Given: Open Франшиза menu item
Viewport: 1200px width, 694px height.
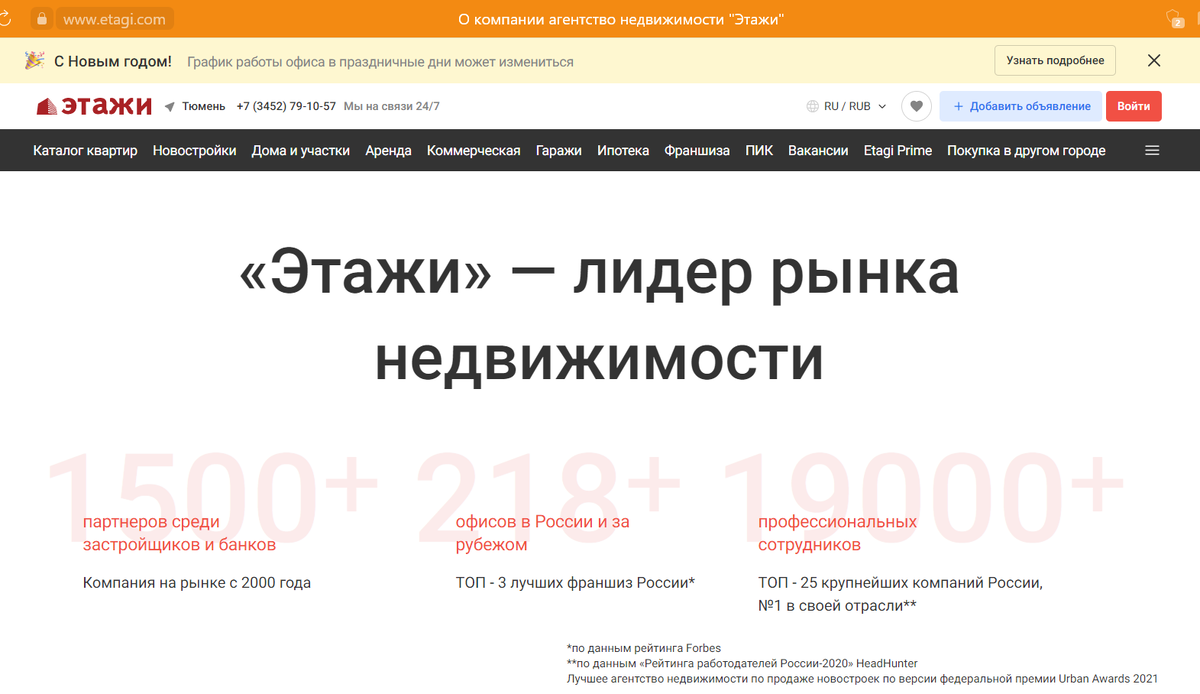Looking at the screenshot, I should tap(697, 151).
